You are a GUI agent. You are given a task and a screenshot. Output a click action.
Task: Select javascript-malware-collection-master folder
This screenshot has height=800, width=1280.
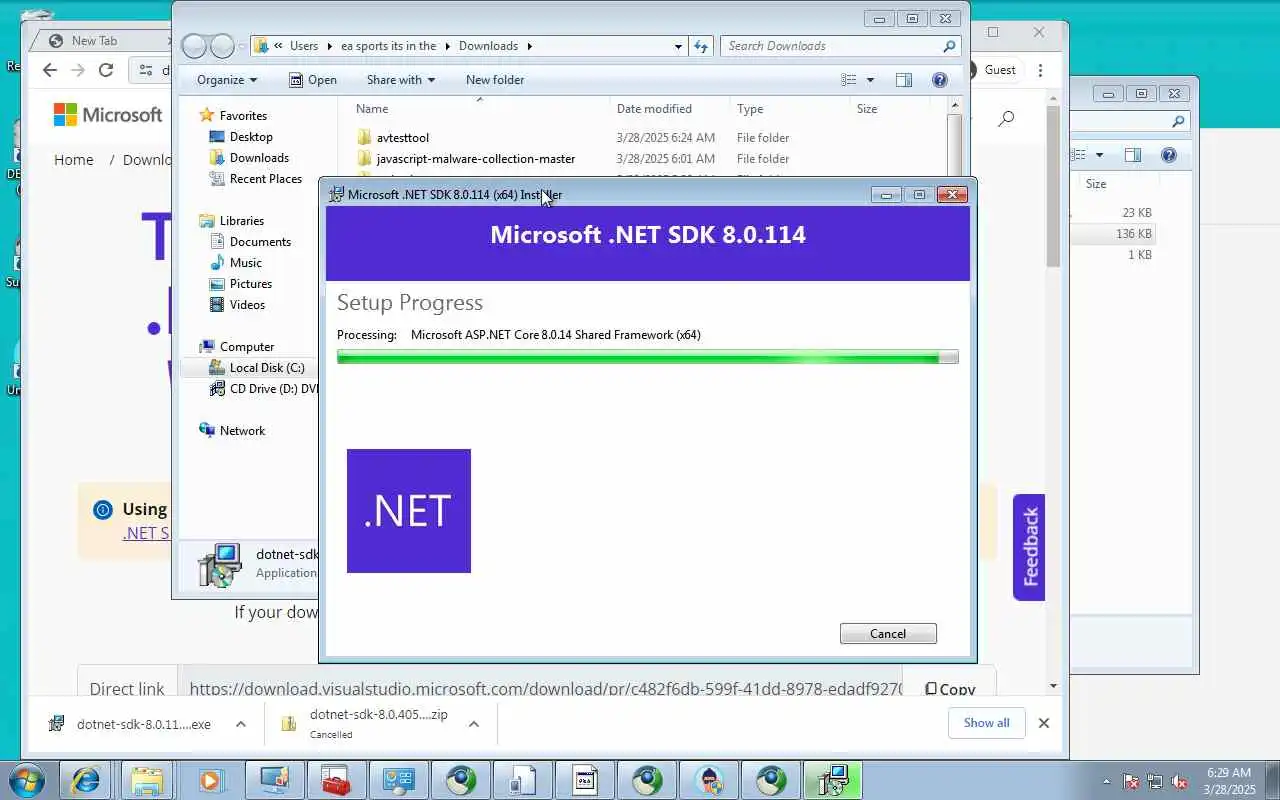tap(475, 159)
